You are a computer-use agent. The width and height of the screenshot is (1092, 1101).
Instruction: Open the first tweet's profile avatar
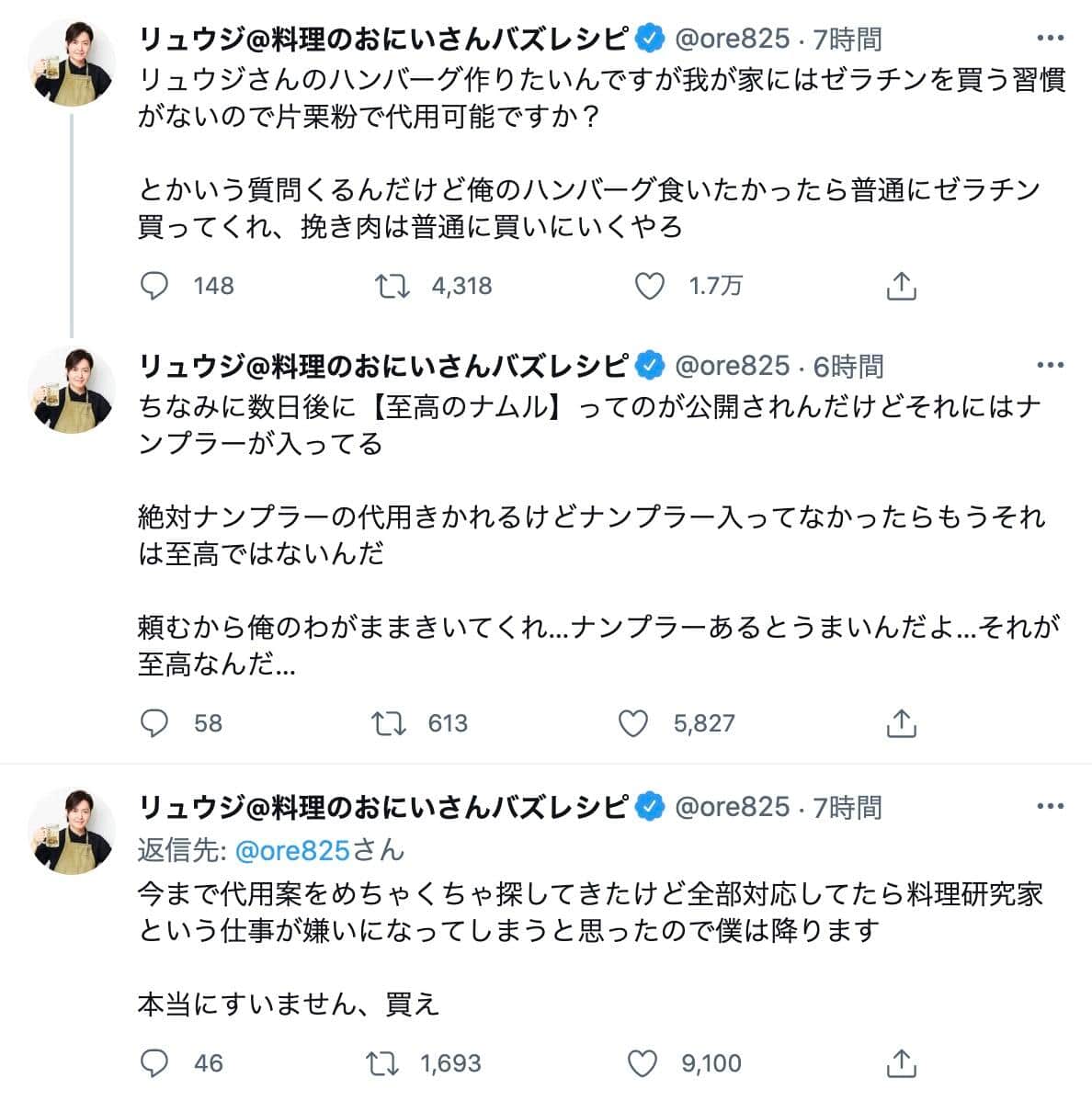click(x=74, y=62)
